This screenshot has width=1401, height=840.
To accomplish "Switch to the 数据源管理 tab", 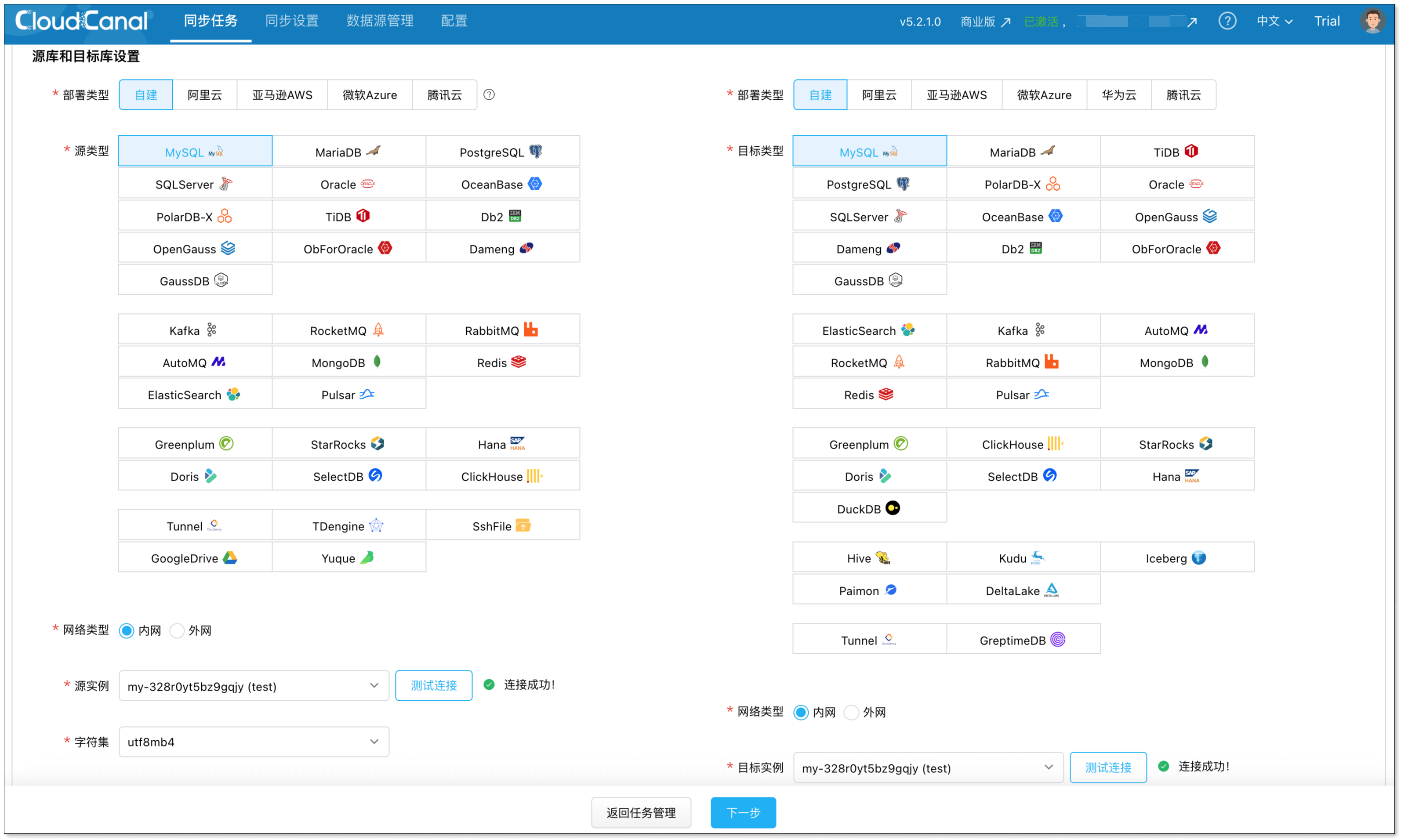I will [x=379, y=21].
